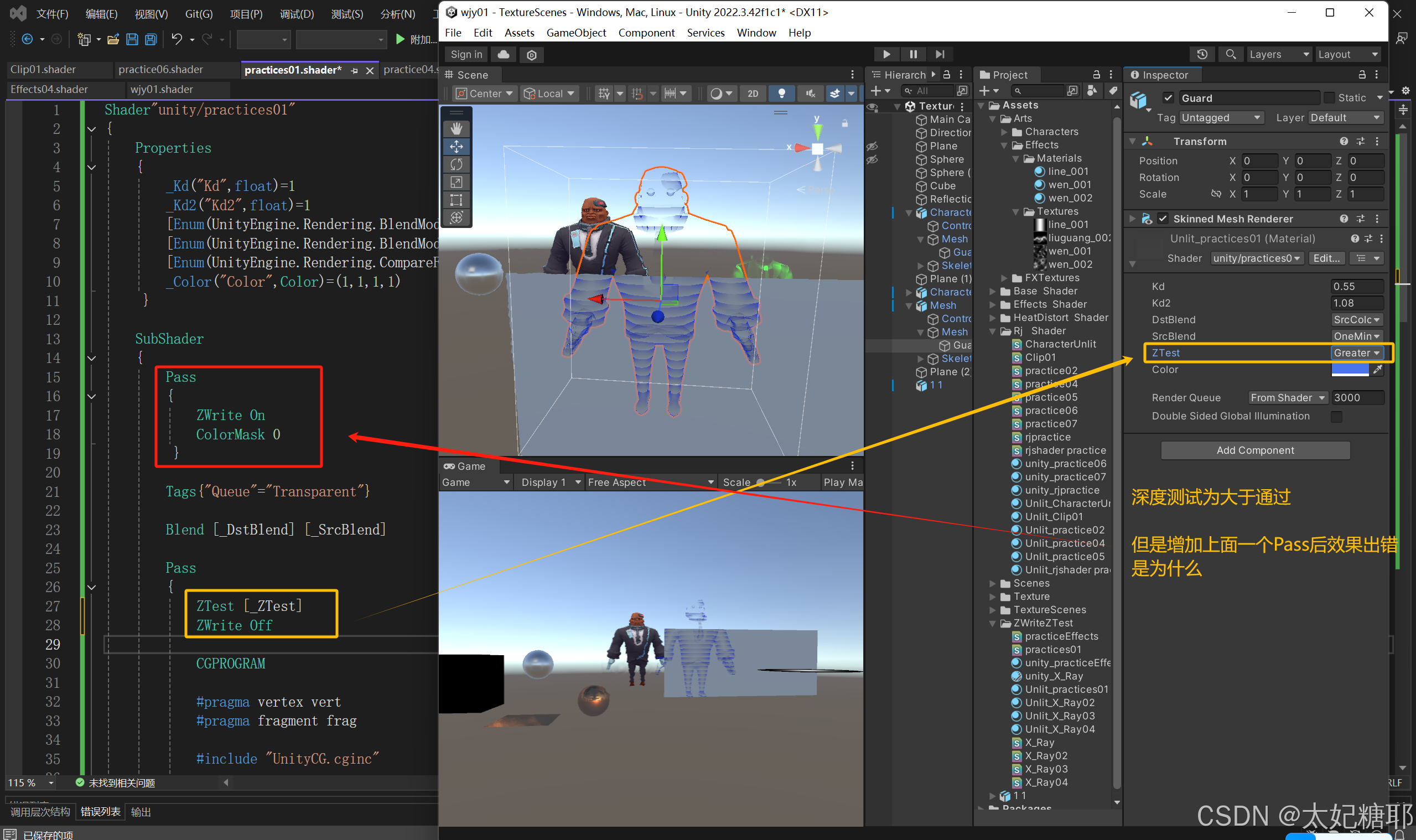1416x840 pixels.
Task: Select the Rect transform tool
Action: click(x=456, y=200)
